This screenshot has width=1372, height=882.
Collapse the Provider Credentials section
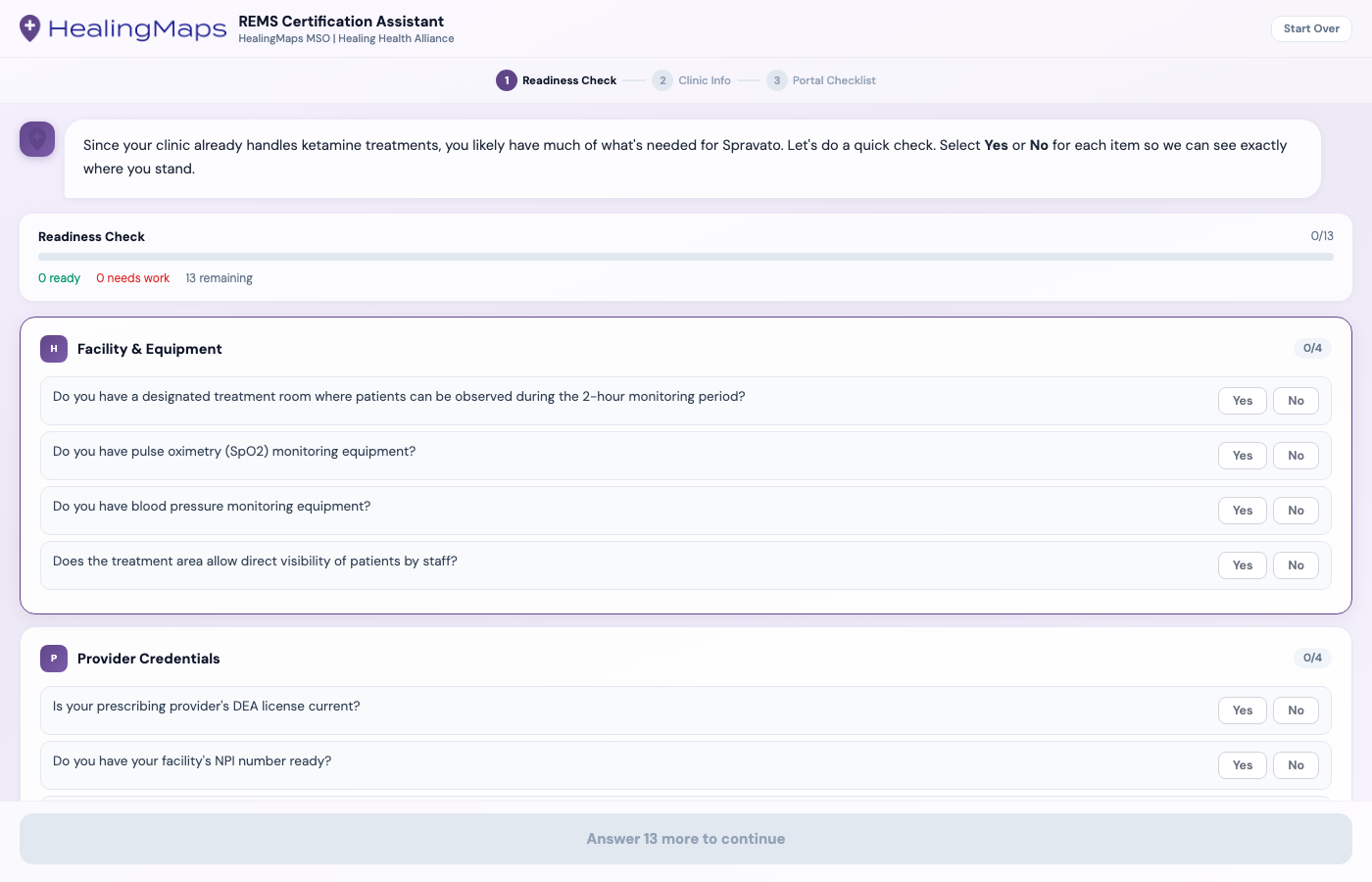(x=147, y=659)
